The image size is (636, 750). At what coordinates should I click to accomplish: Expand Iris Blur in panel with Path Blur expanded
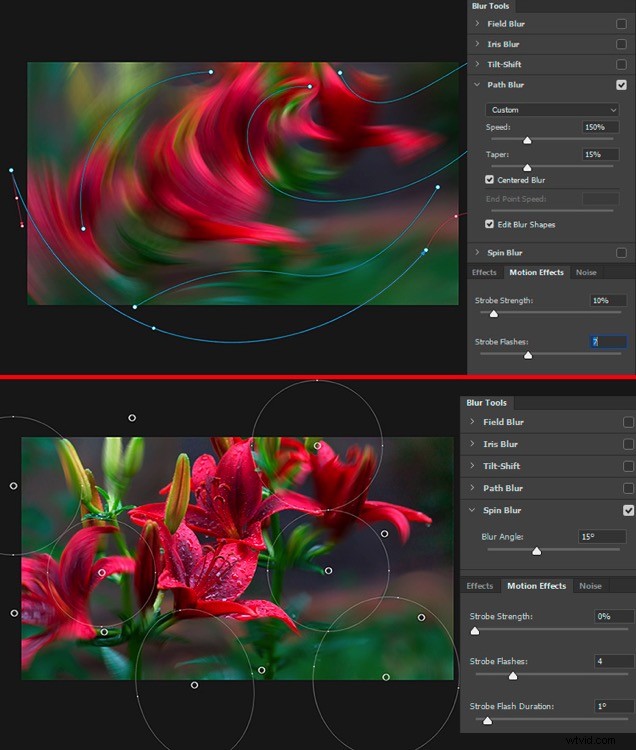[477, 44]
